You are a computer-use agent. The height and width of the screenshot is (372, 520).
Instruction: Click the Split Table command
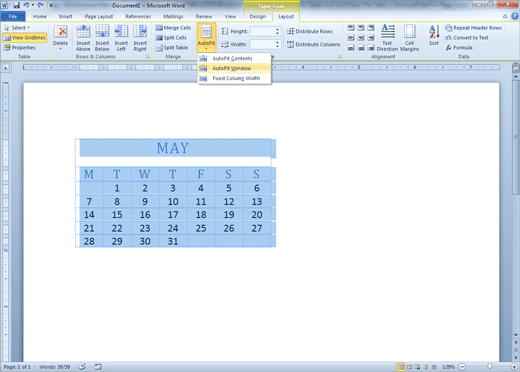(172, 48)
